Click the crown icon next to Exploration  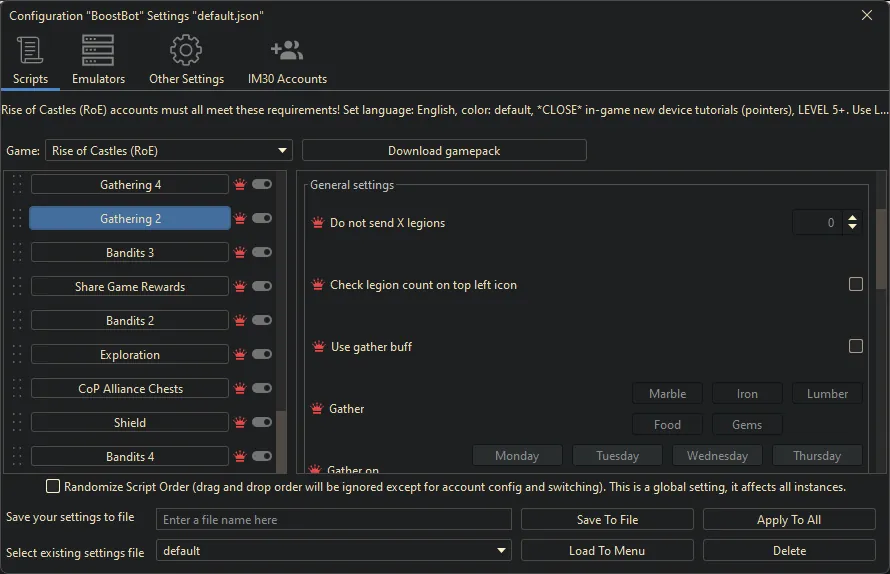pos(240,355)
